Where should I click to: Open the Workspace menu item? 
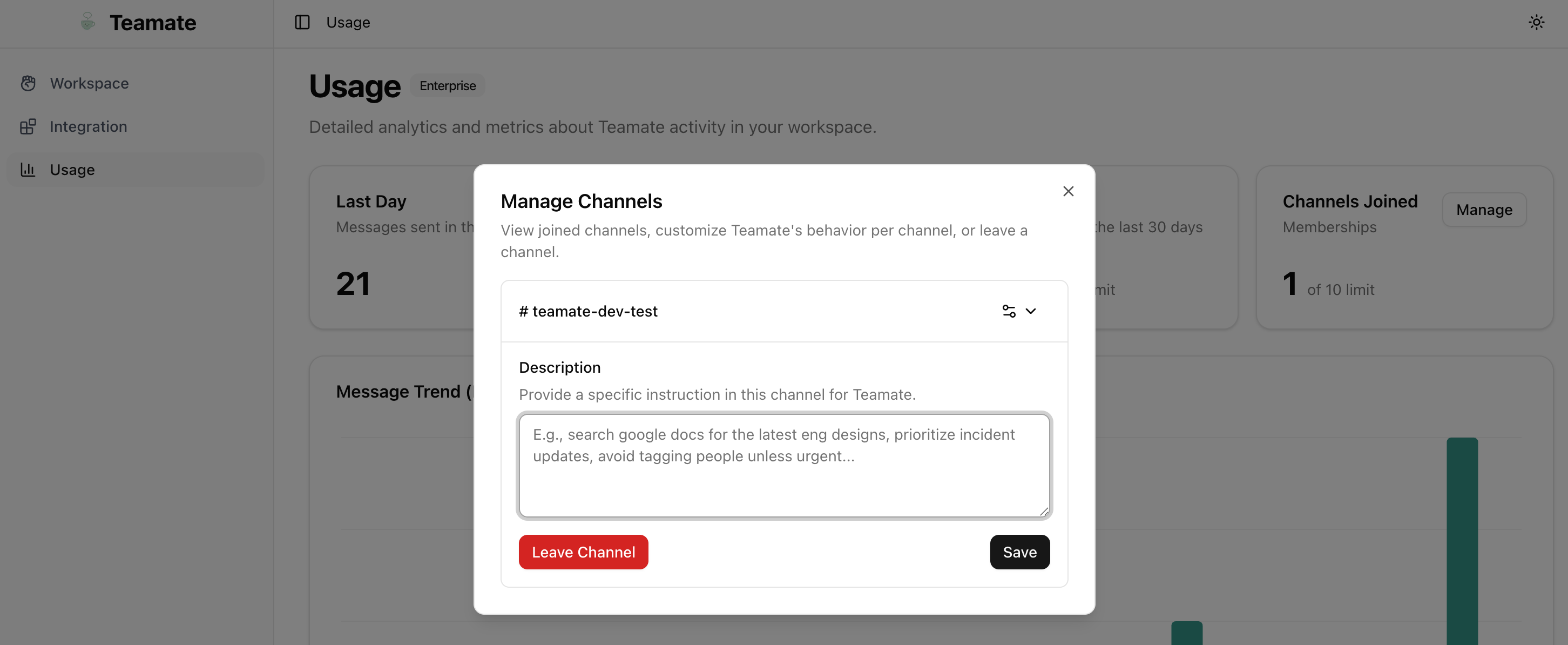click(x=89, y=83)
